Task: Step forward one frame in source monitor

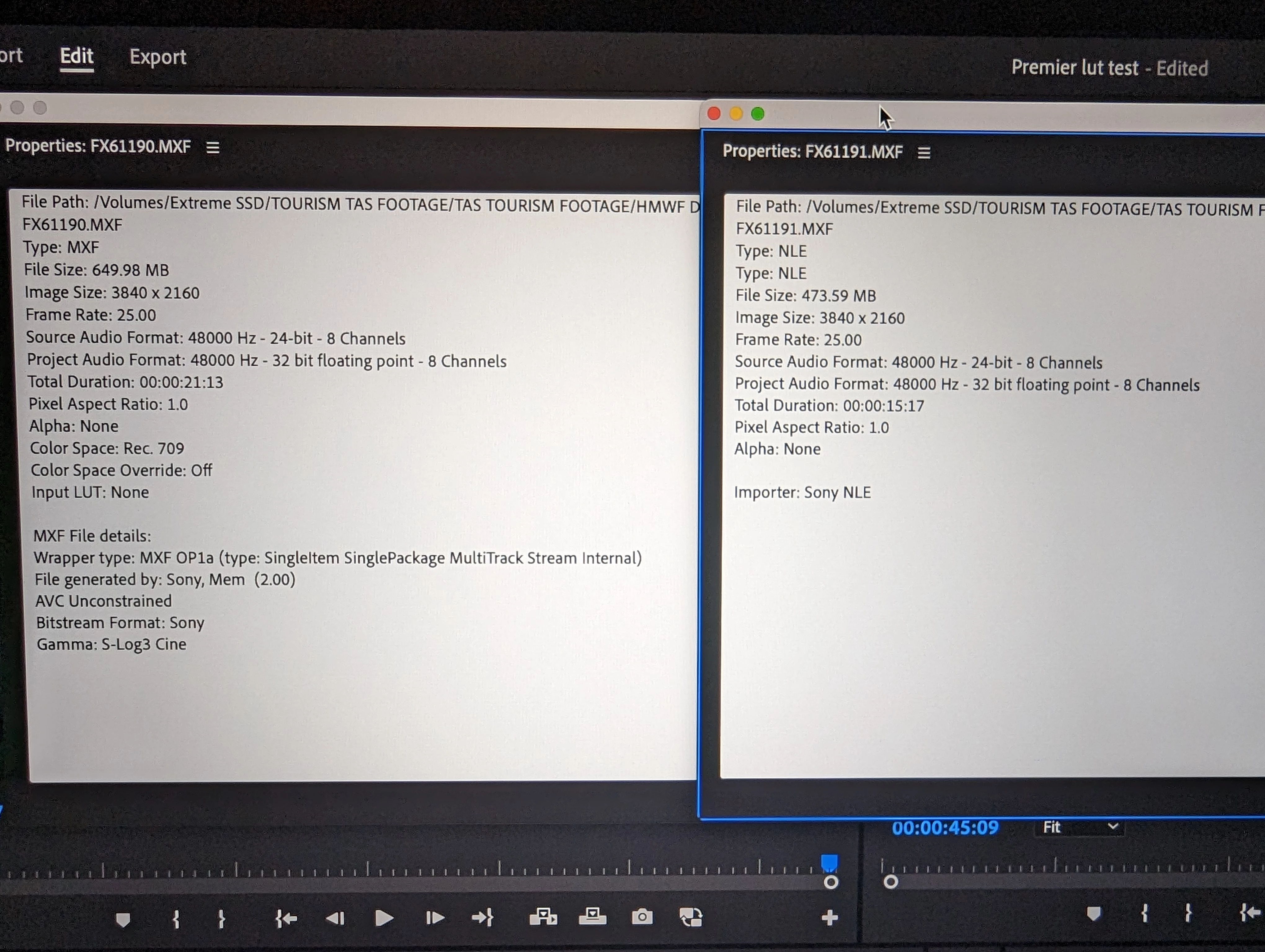Action: (435, 918)
